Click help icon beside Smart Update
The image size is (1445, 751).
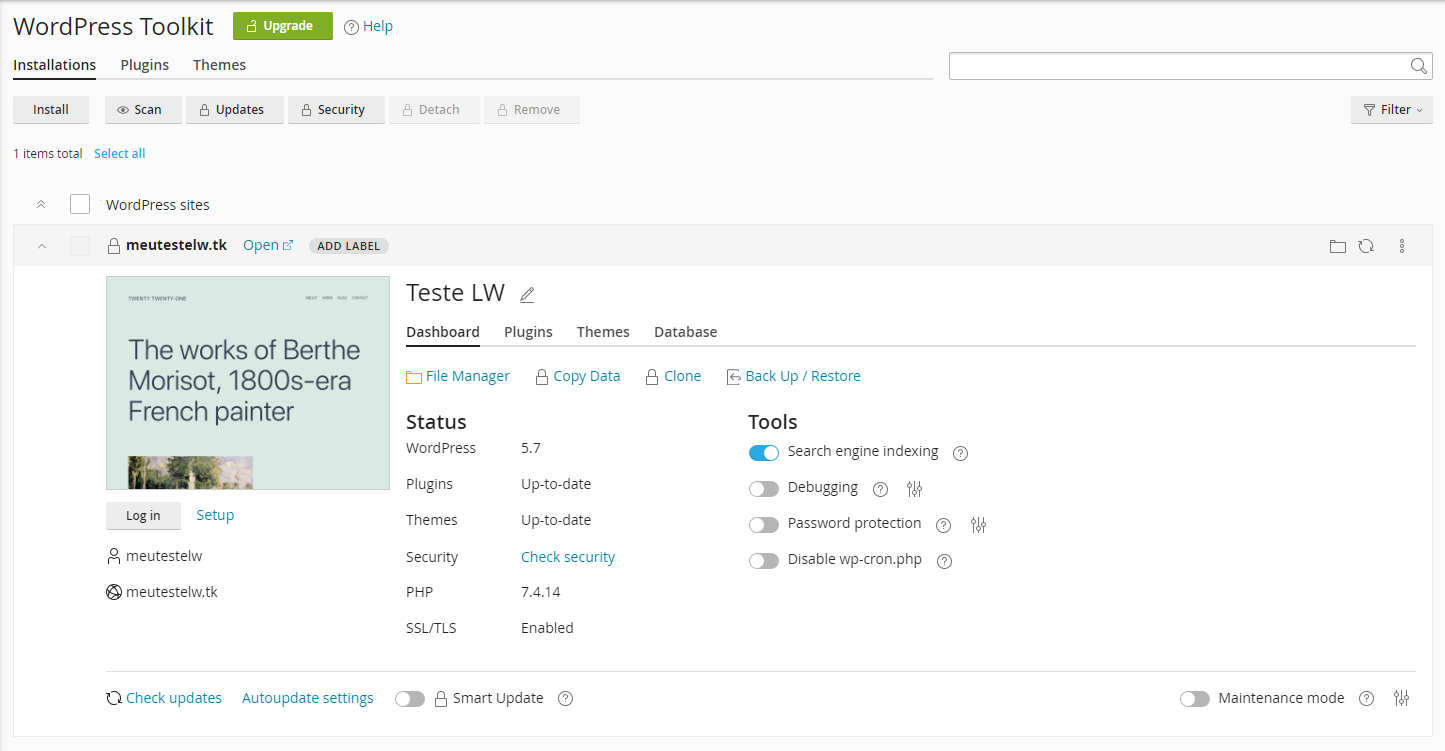pyautogui.click(x=565, y=699)
